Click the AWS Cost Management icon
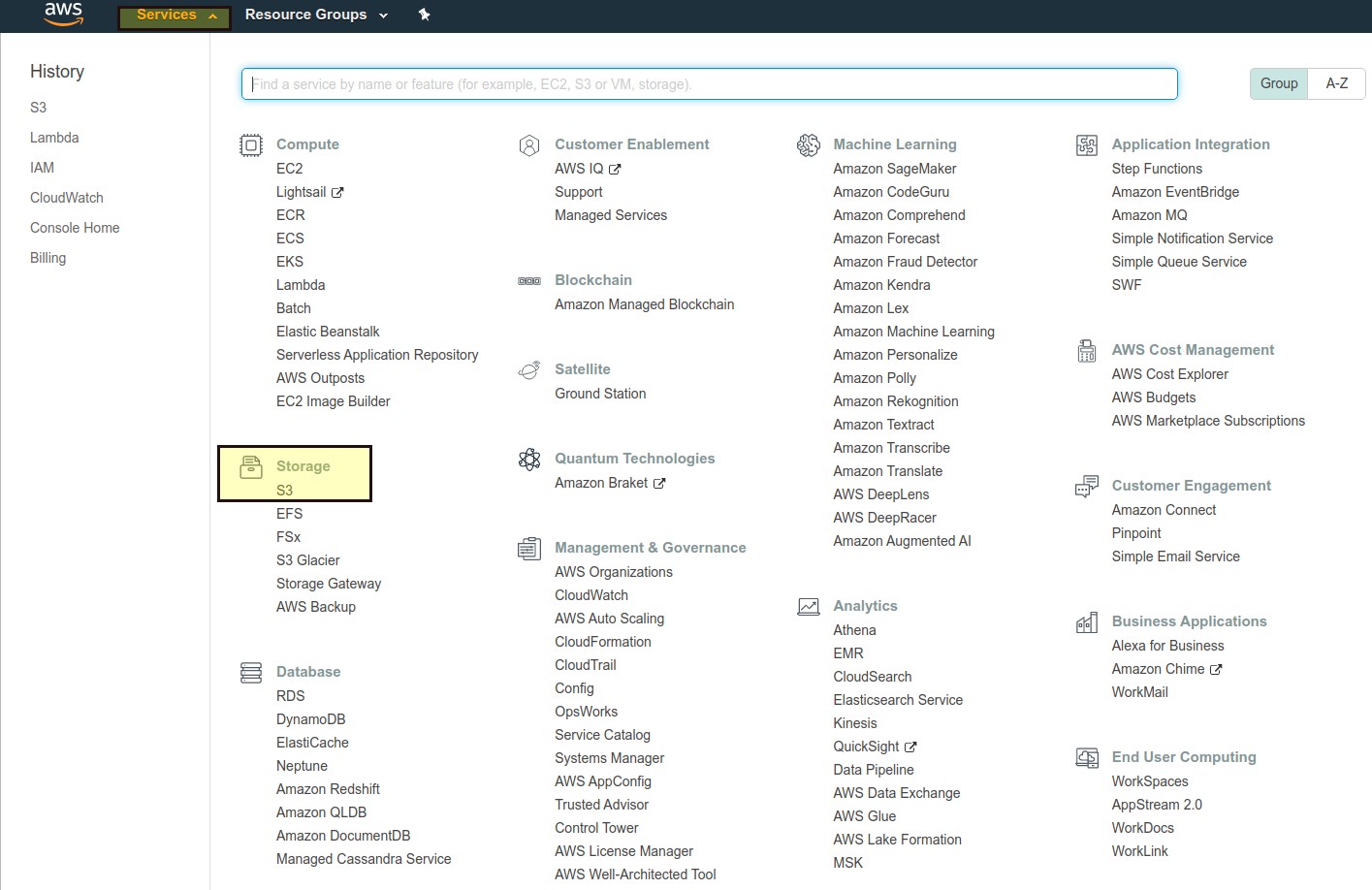This screenshot has height=890, width=1372. click(1087, 351)
